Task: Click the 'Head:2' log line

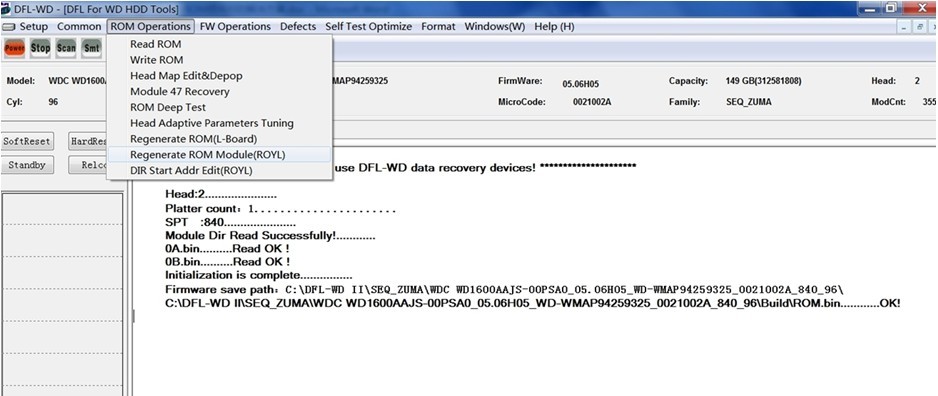Action: click(x=221, y=195)
